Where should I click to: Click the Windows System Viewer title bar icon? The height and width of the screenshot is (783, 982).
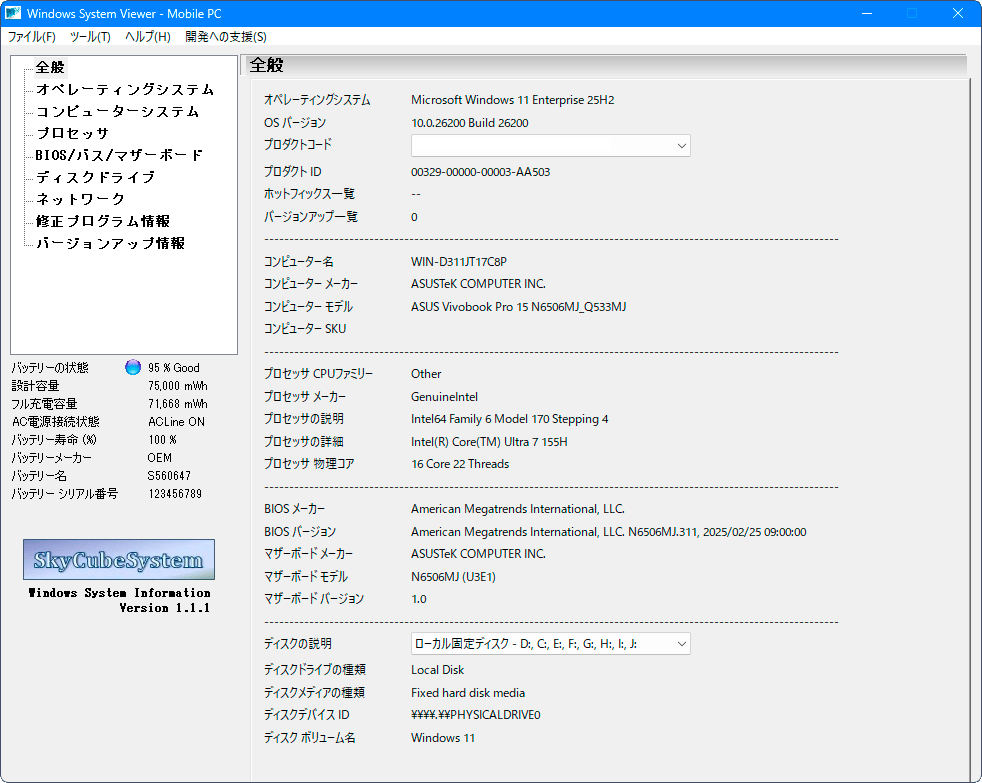(13, 12)
